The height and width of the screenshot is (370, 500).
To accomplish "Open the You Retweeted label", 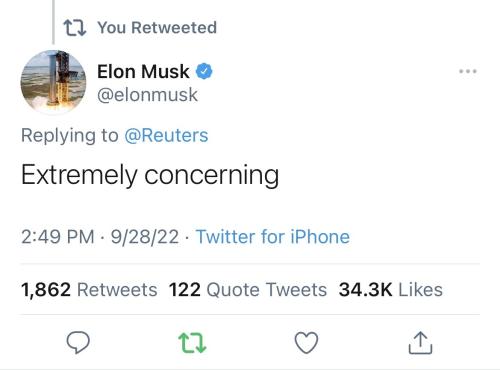I will (157, 27).
